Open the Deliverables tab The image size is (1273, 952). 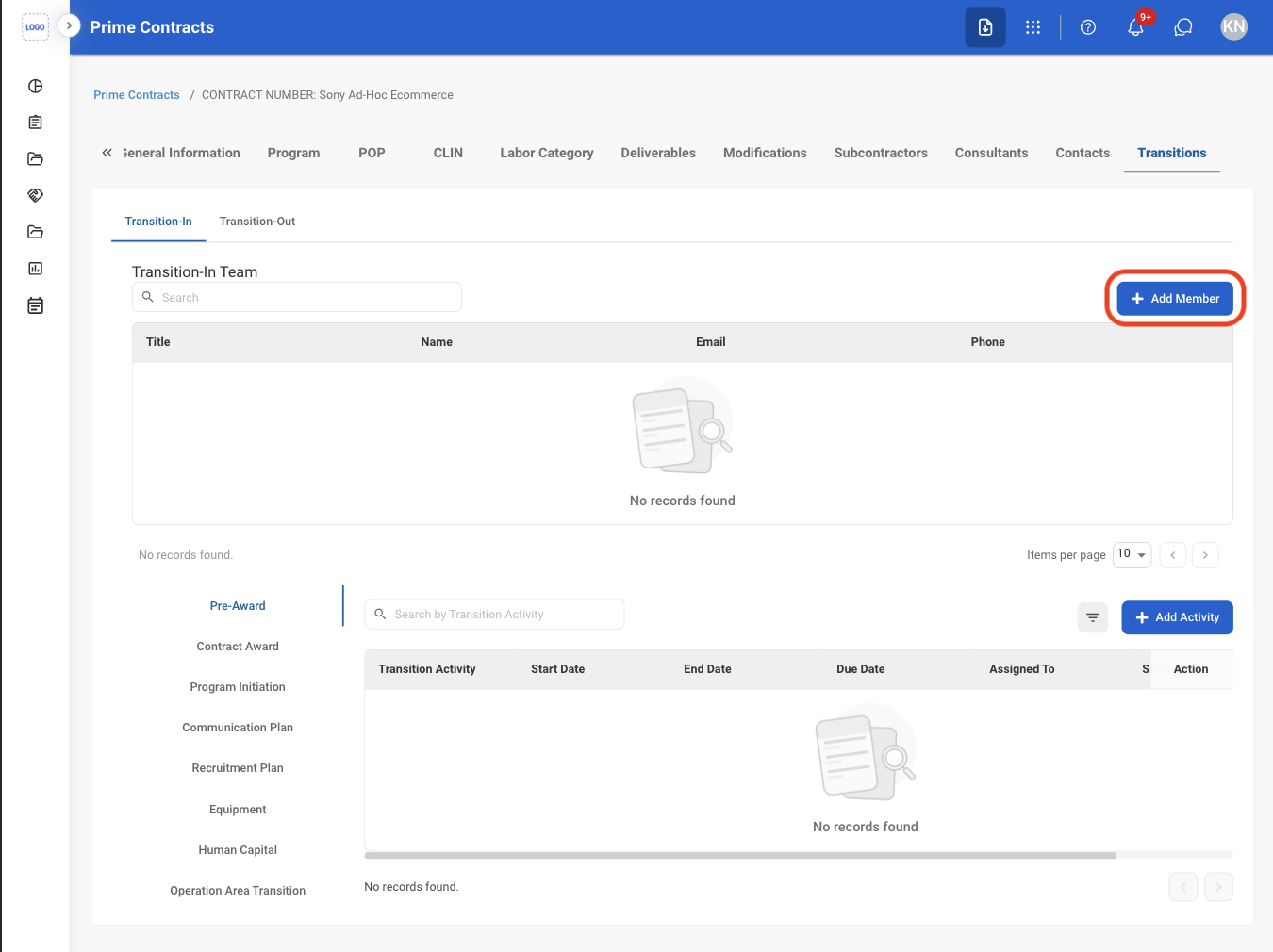tap(658, 153)
